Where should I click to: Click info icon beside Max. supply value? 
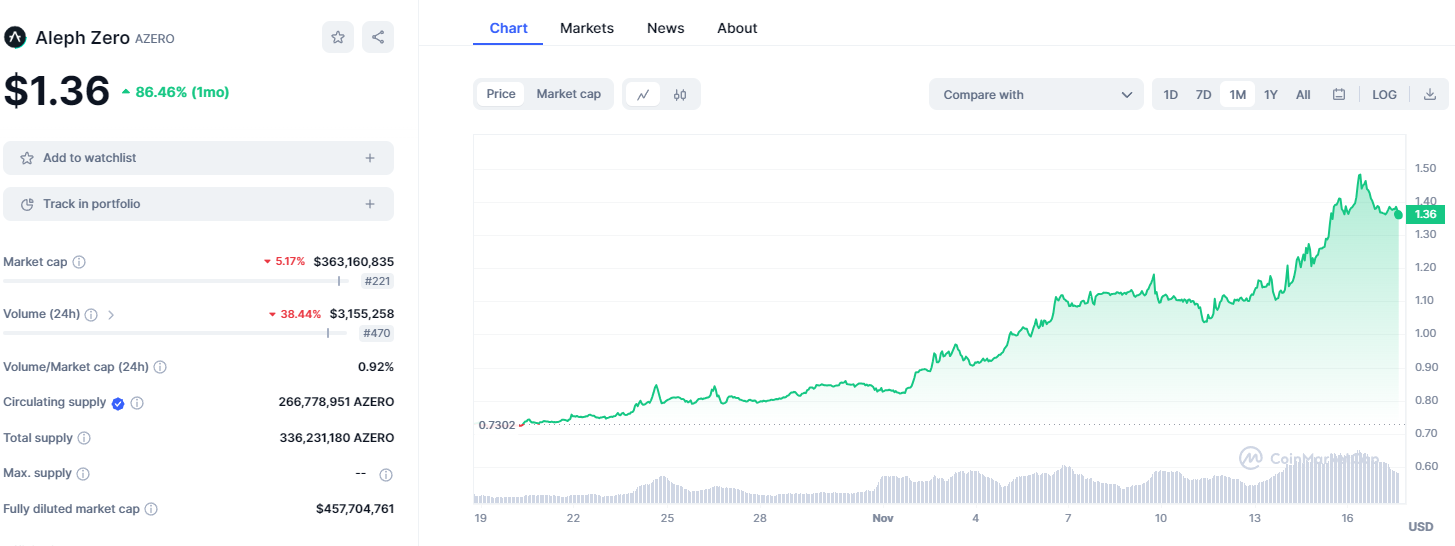tap(386, 475)
